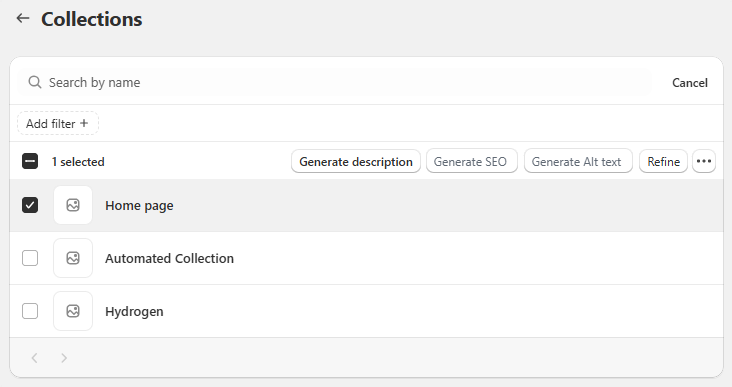The width and height of the screenshot is (732, 387).
Task: Click the '1 selected' label
Action: pyautogui.click(x=78, y=162)
